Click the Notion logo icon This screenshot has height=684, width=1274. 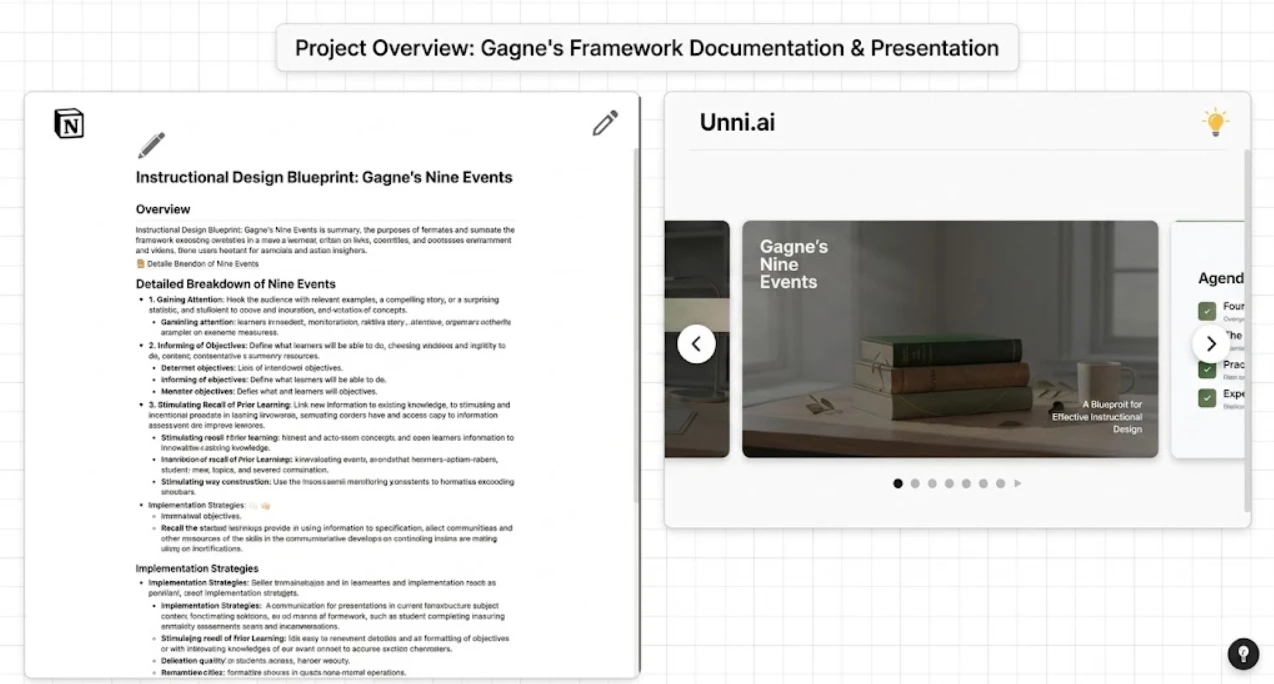point(69,123)
